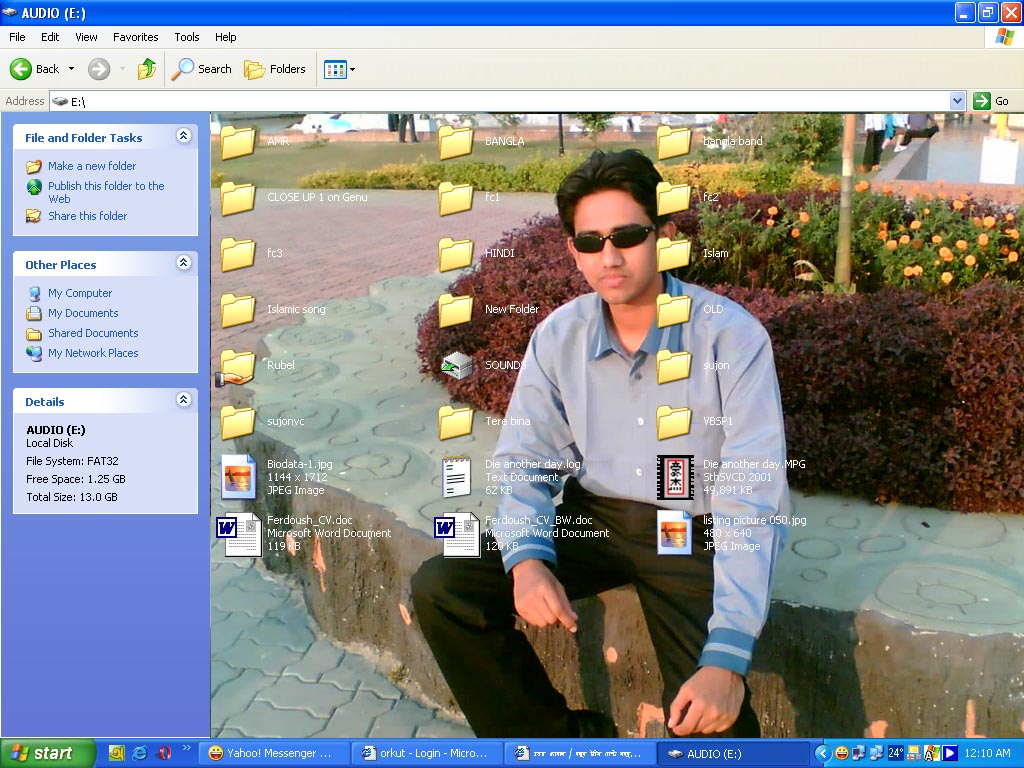Go to My Documents link
Viewport: 1024px width, 768px height.
(83, 313)
